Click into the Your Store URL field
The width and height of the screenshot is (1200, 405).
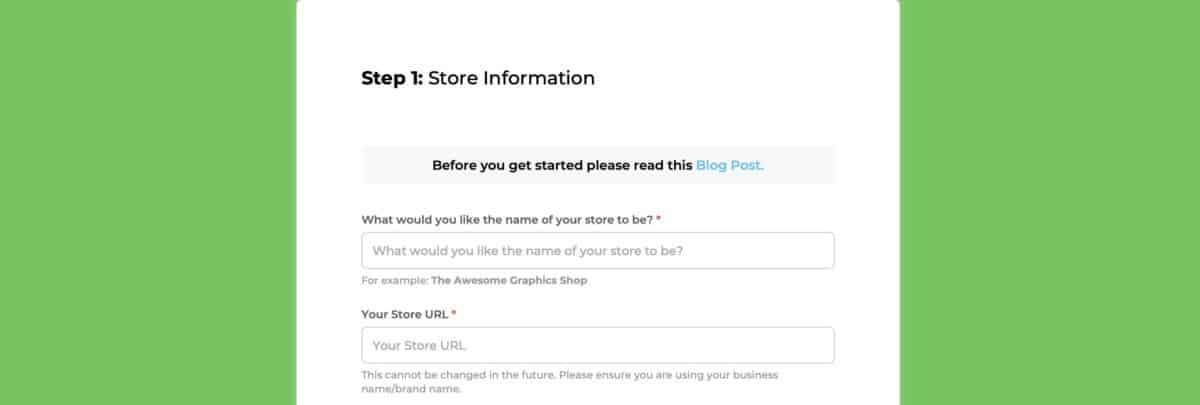pos(597,346)
